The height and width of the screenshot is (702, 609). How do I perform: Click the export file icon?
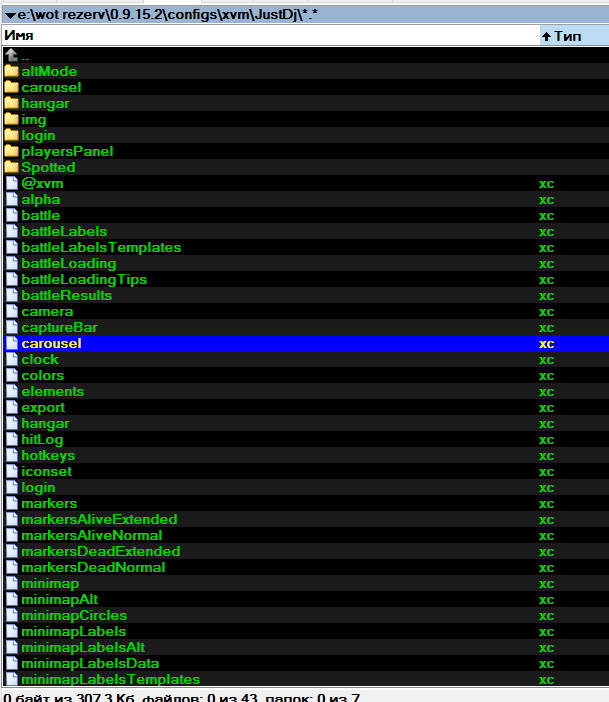point(12,407)
